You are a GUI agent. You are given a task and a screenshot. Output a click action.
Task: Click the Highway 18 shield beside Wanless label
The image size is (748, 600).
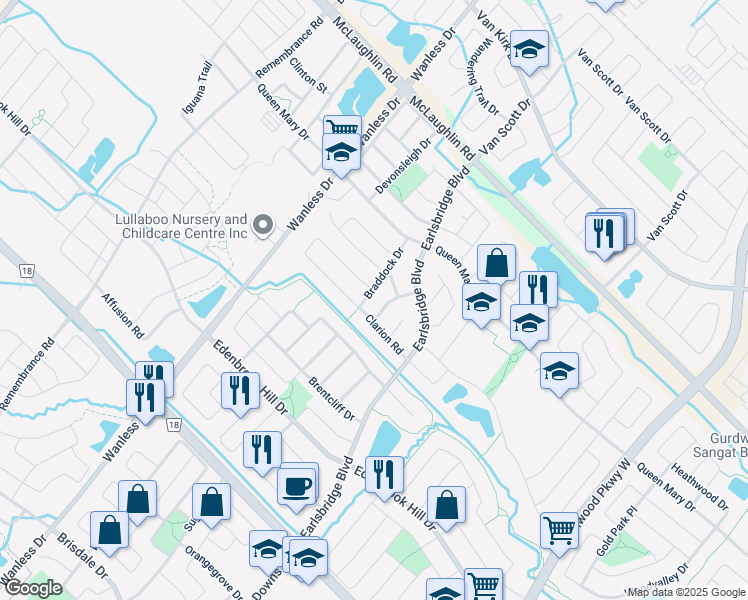[x=175, y=424]
